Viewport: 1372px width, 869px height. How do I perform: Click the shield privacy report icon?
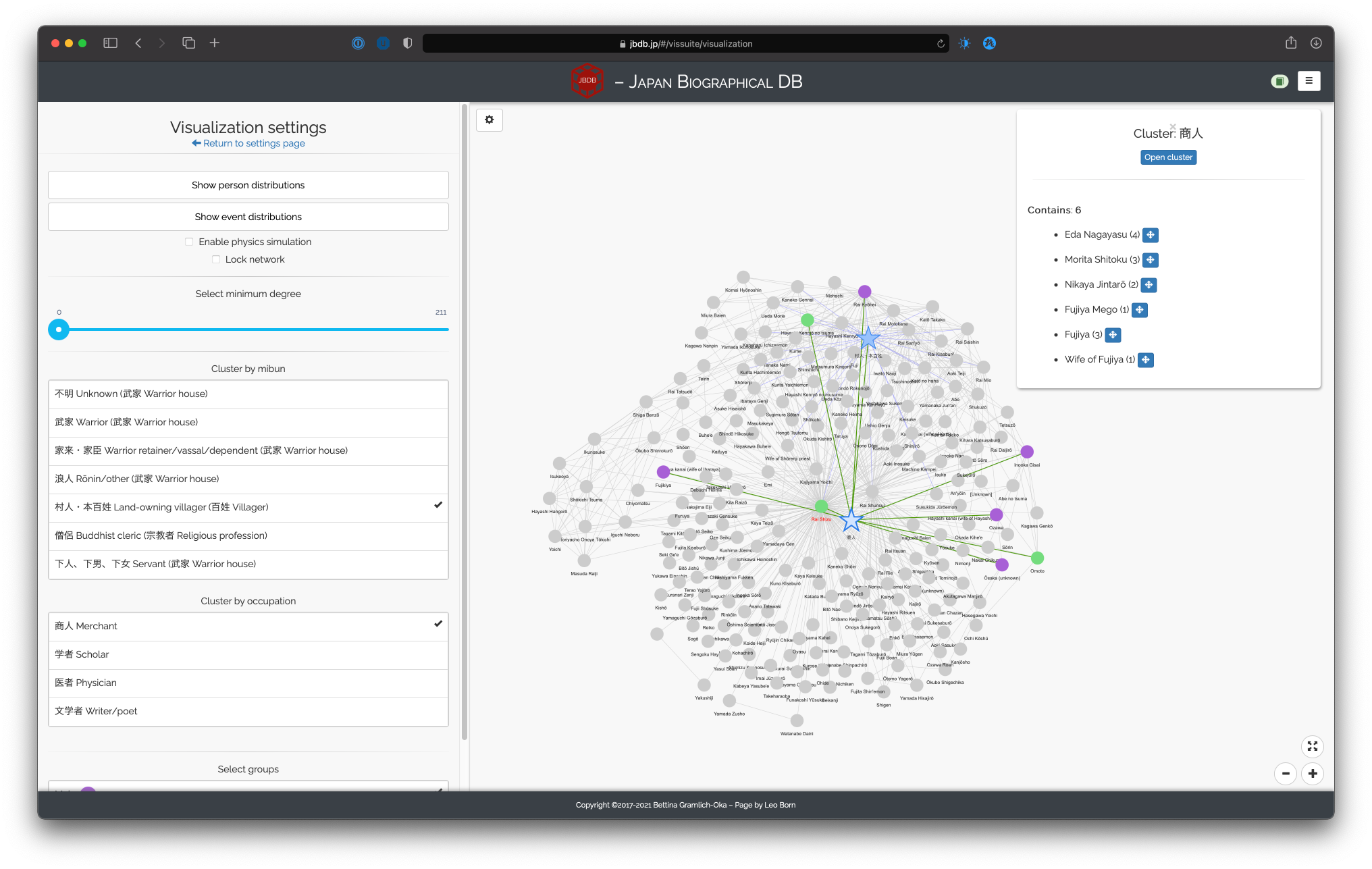coord(407,43)
